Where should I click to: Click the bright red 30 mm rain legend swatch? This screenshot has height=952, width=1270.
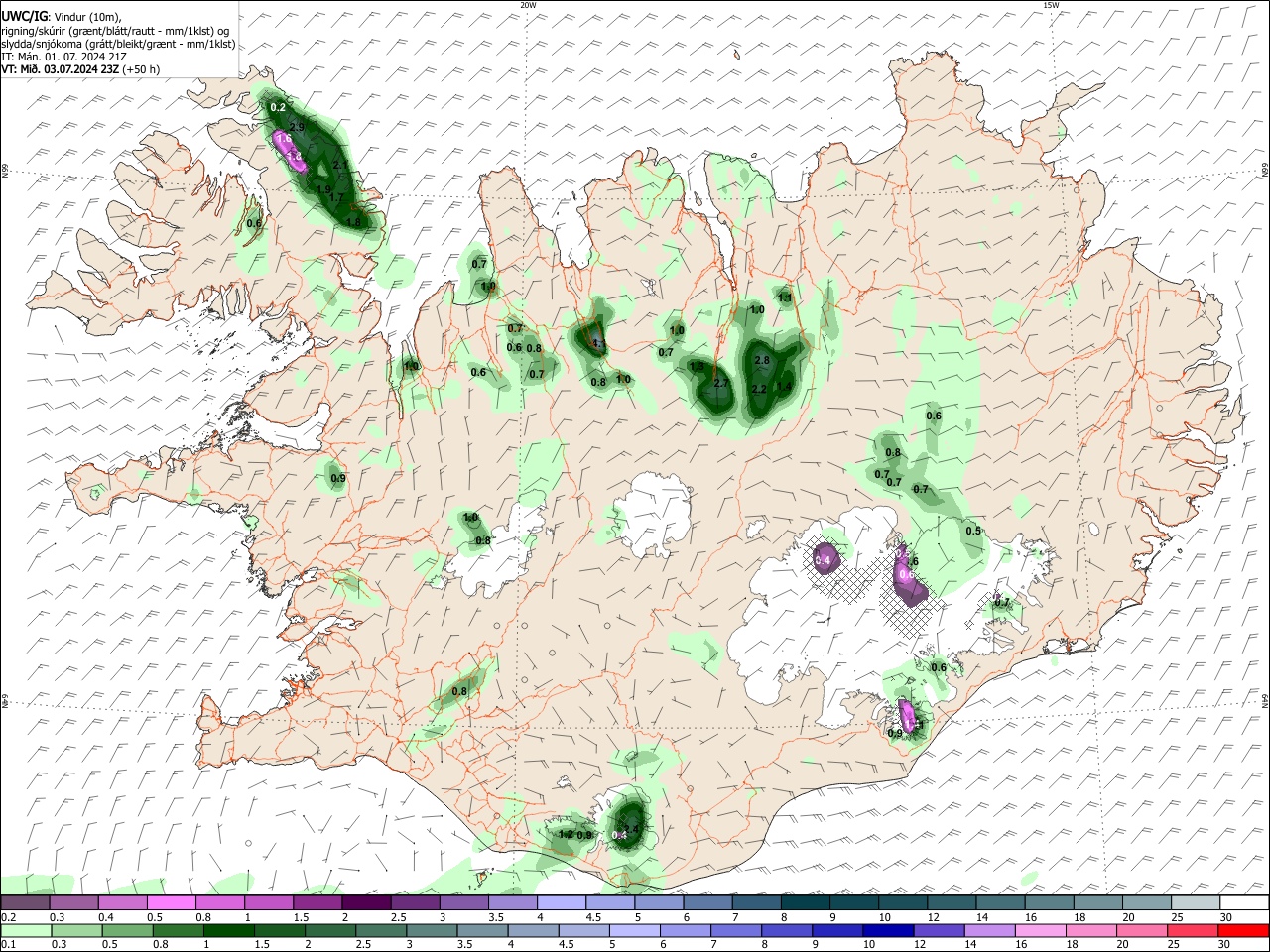point(1243,930)
